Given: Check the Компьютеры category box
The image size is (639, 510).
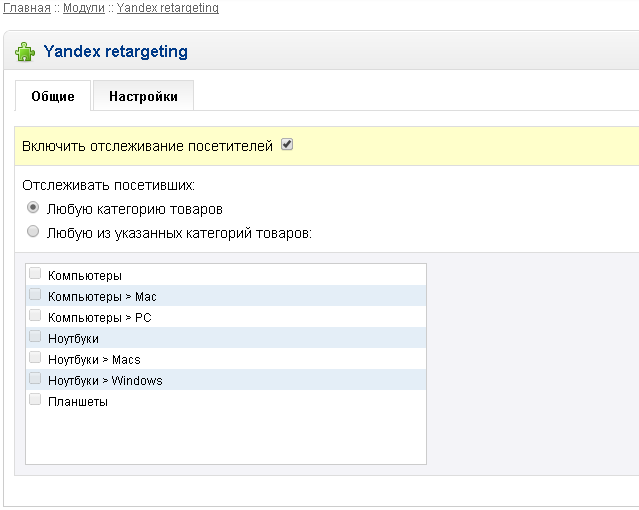Looking at the screenshot, I should pyautogui.click(x=36, y=274).
